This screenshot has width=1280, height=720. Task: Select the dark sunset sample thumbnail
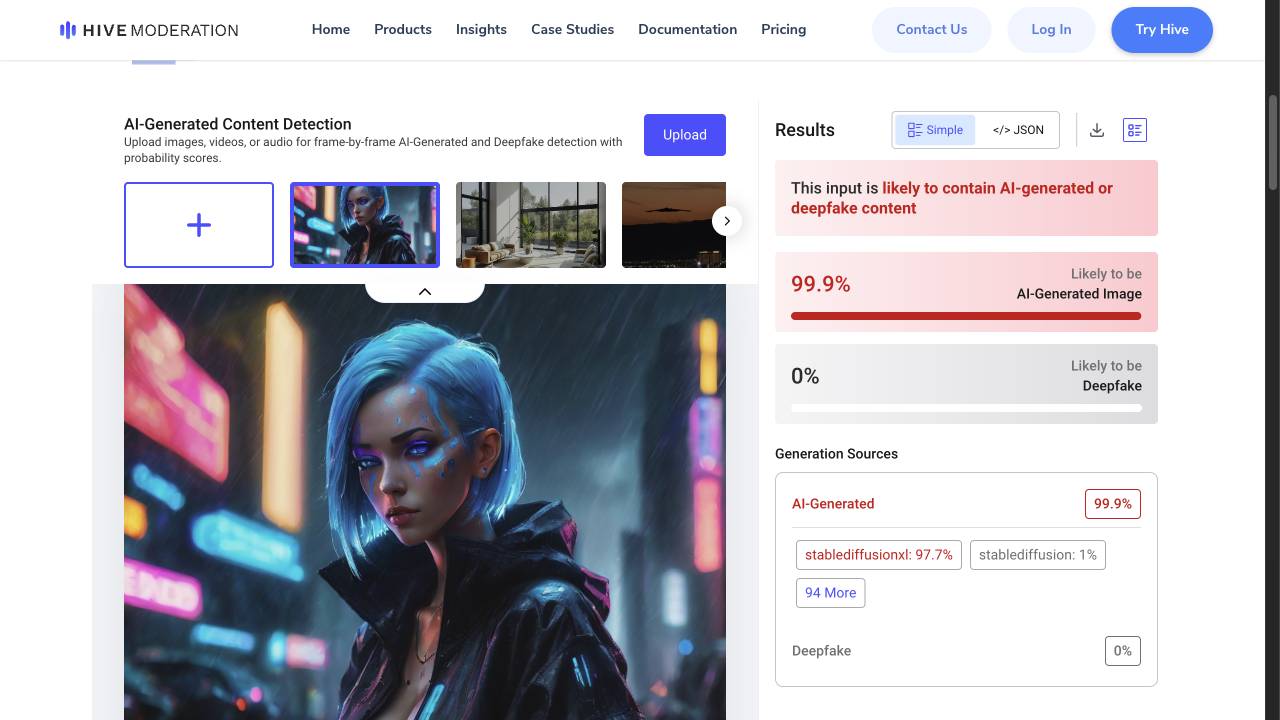point(674,225)
